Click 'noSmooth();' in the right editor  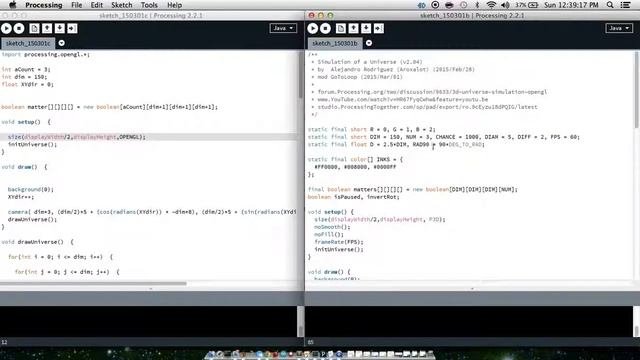[x=332, y=227]
